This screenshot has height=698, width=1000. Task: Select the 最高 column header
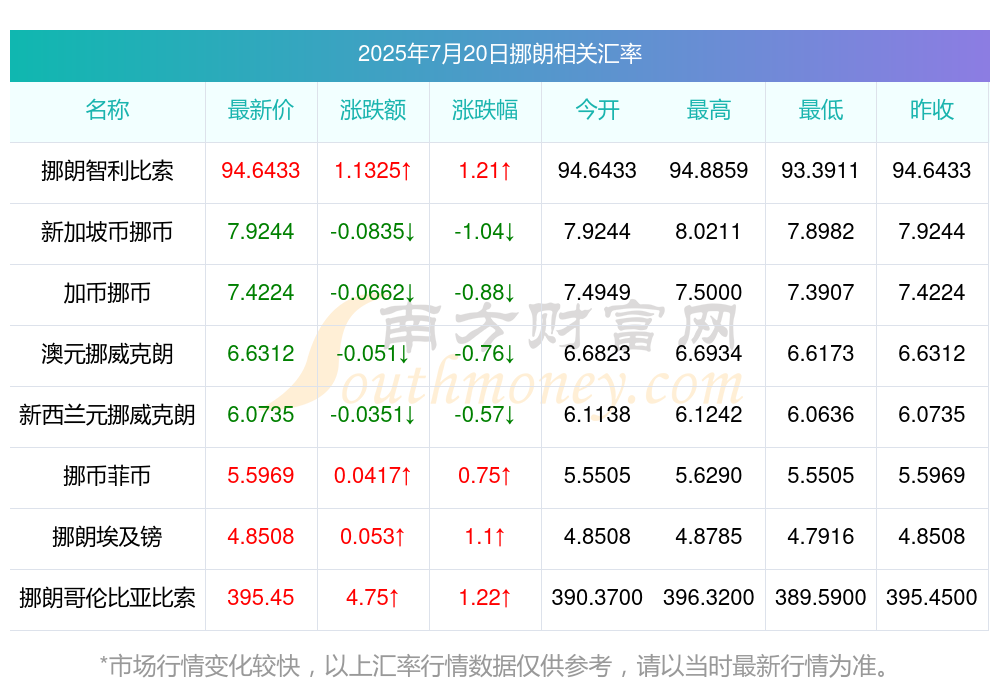709,110
